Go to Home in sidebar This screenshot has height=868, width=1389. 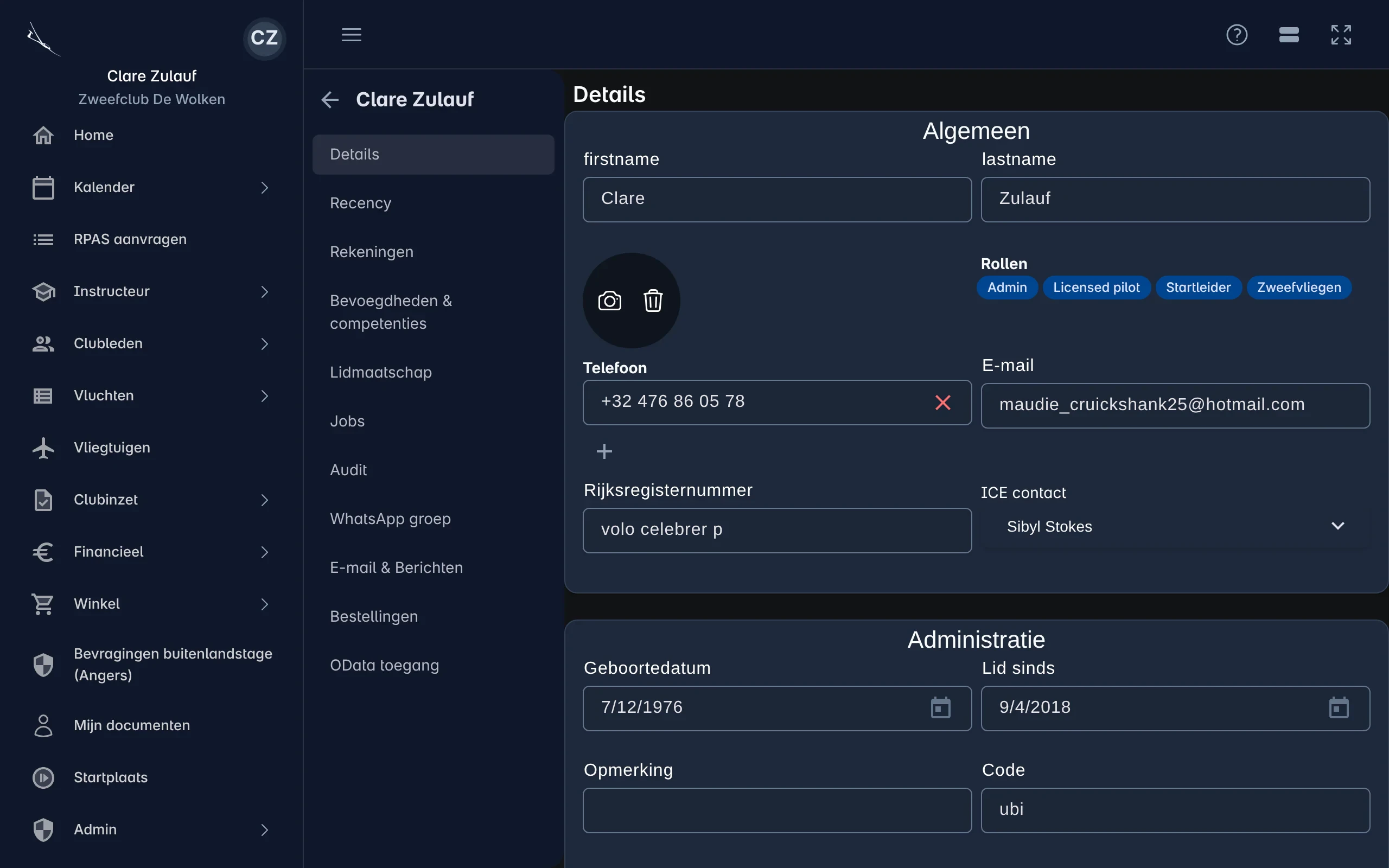tap(151, 136)
